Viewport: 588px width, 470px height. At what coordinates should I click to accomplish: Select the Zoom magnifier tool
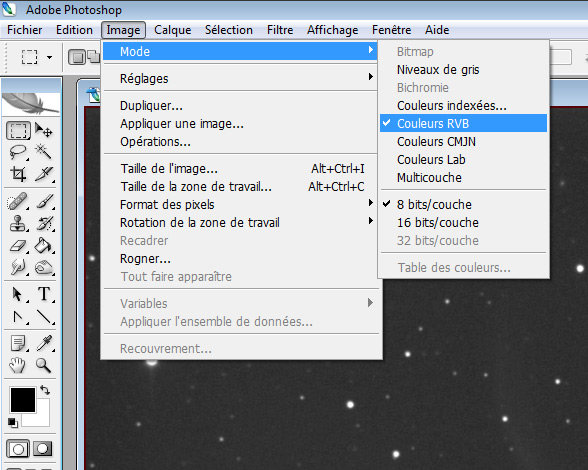tap(43, 365)
